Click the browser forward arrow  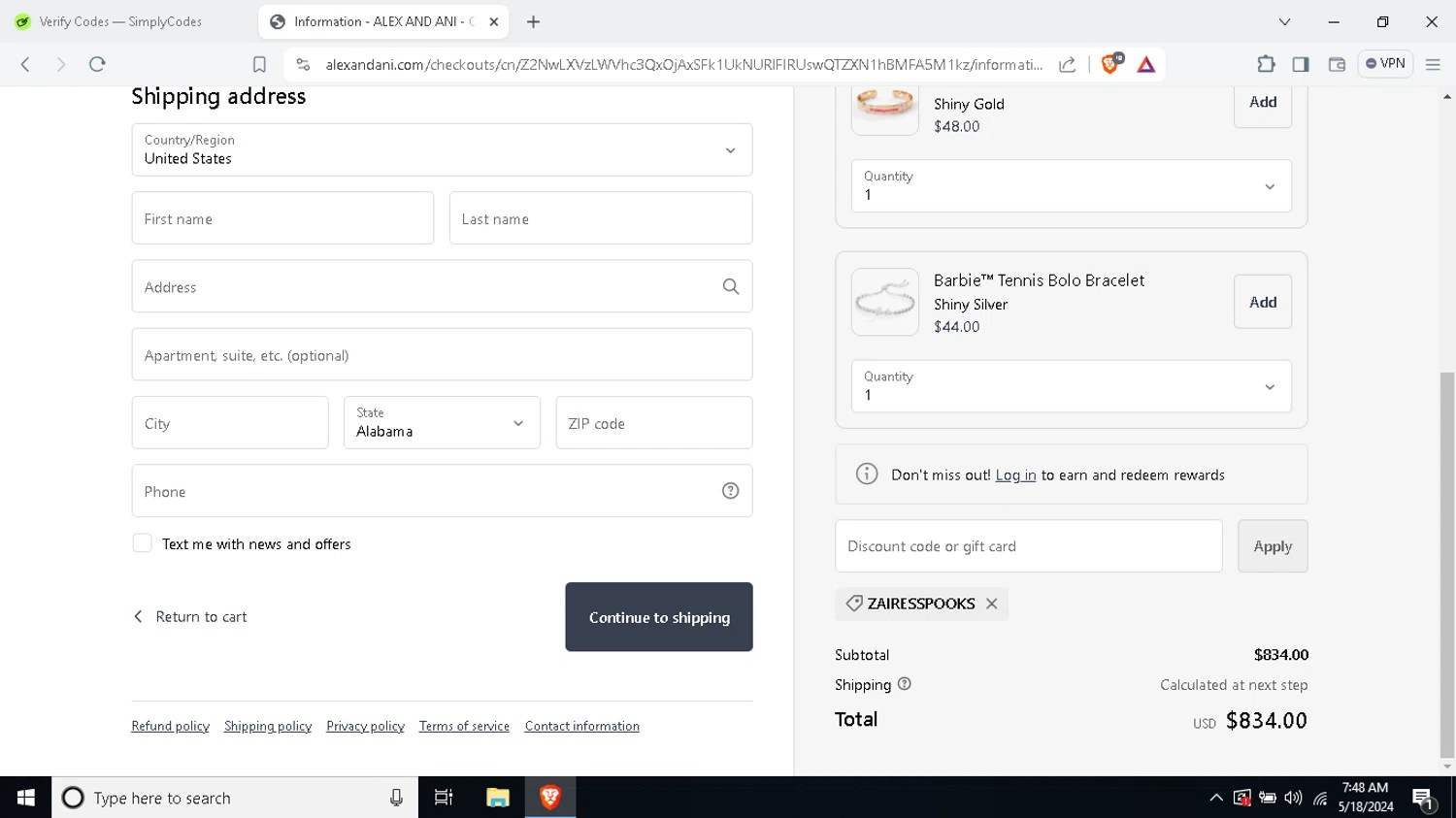pos(60,64)
